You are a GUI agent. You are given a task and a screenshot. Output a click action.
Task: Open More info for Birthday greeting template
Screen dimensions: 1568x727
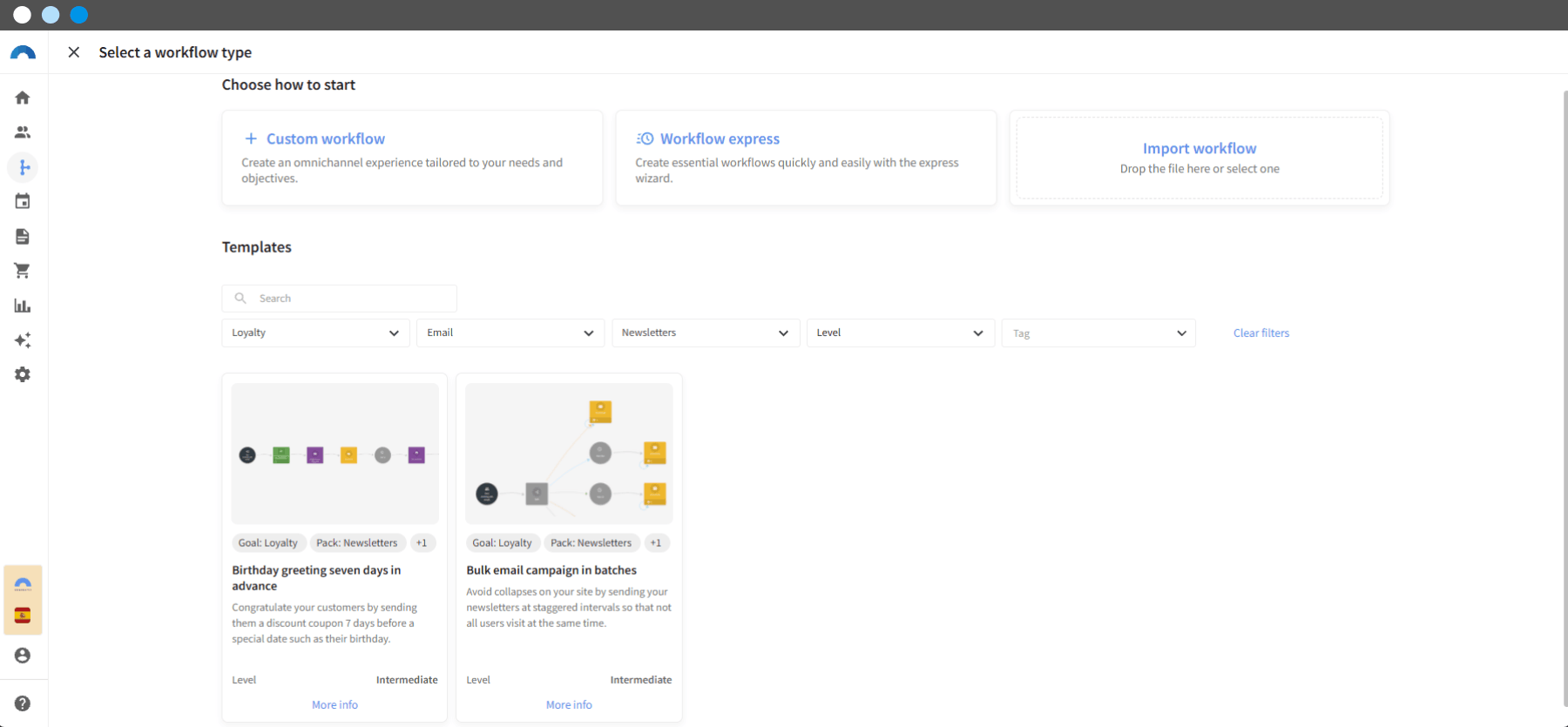tap(335, 704)
